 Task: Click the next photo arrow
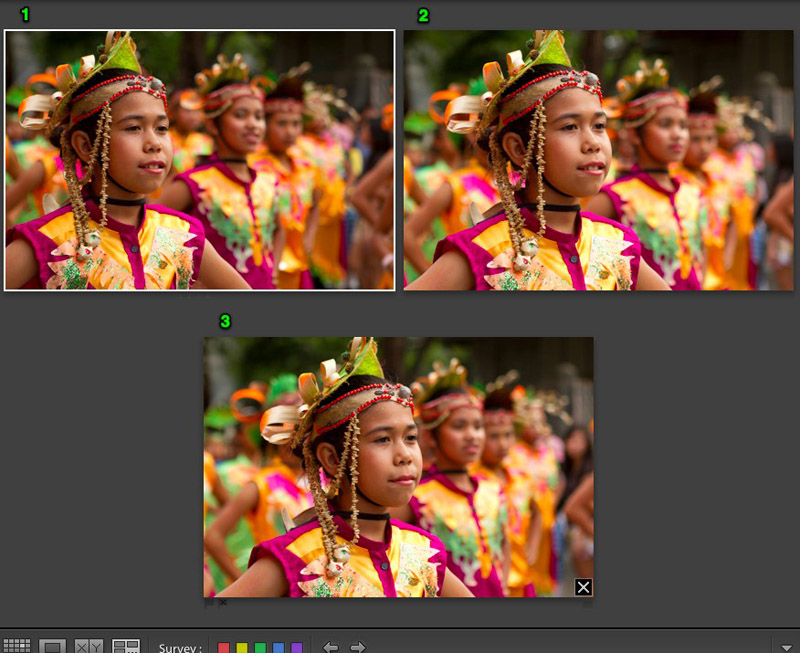358,646
